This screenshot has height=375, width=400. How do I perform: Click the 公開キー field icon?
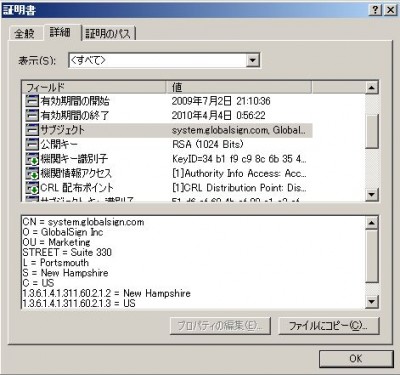pyautogui.click(x=32, y=144)
